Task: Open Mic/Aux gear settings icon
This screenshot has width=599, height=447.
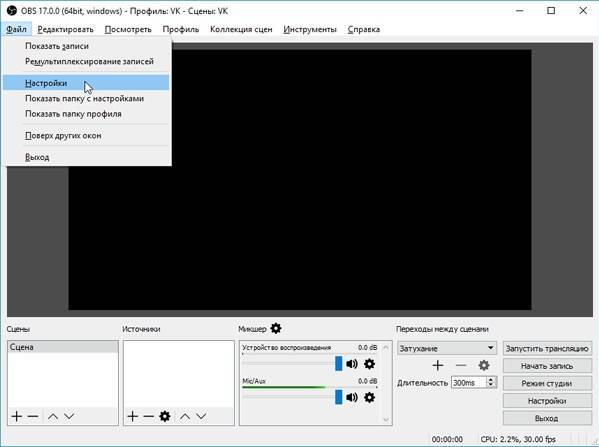Action: [369, 398]
